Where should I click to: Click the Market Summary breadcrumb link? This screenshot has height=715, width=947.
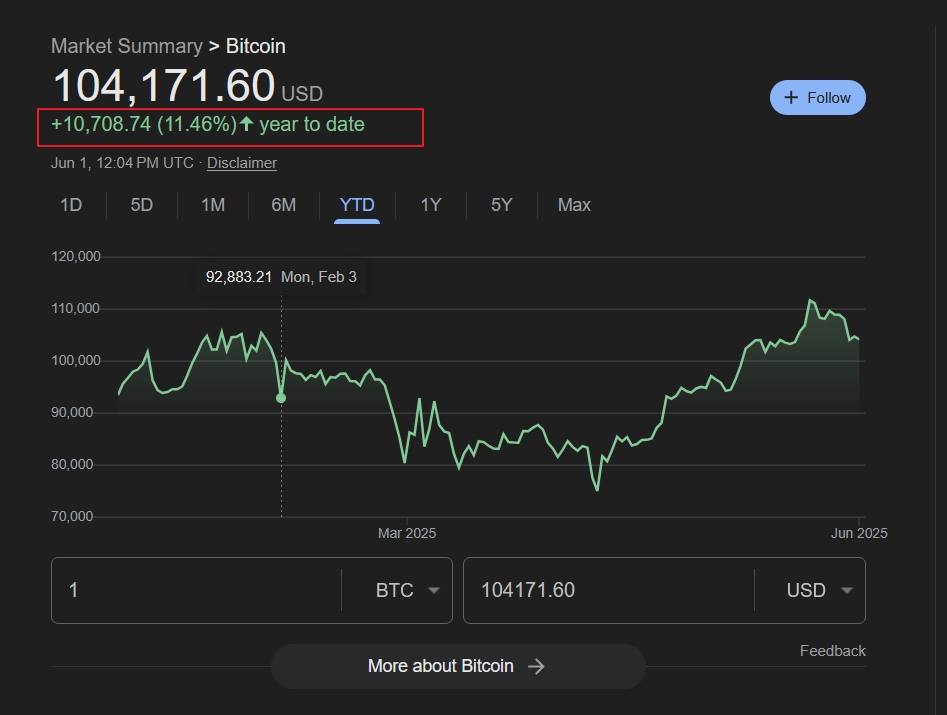pos(127,46)
